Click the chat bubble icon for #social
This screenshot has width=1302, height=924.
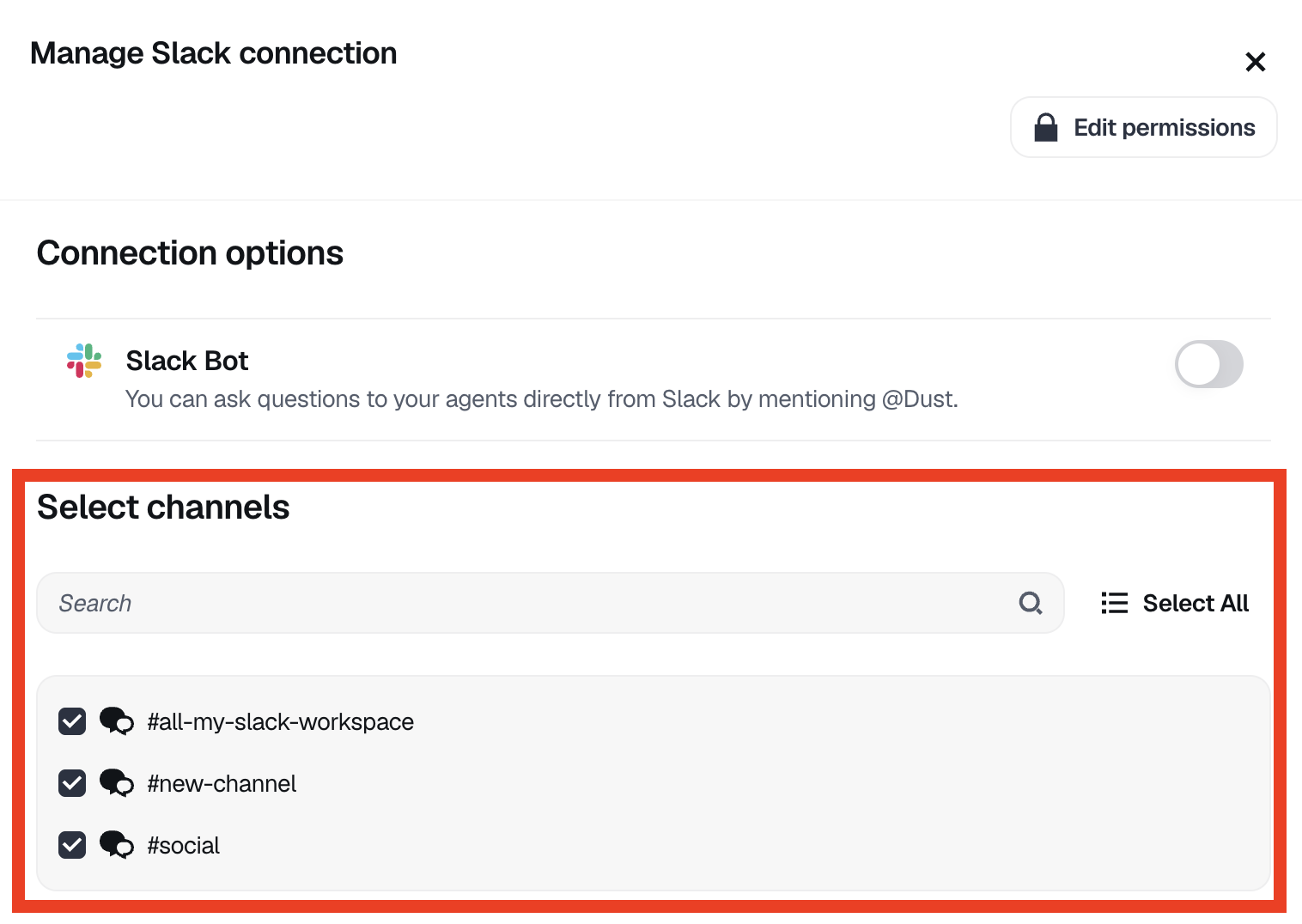coord(116,845)
